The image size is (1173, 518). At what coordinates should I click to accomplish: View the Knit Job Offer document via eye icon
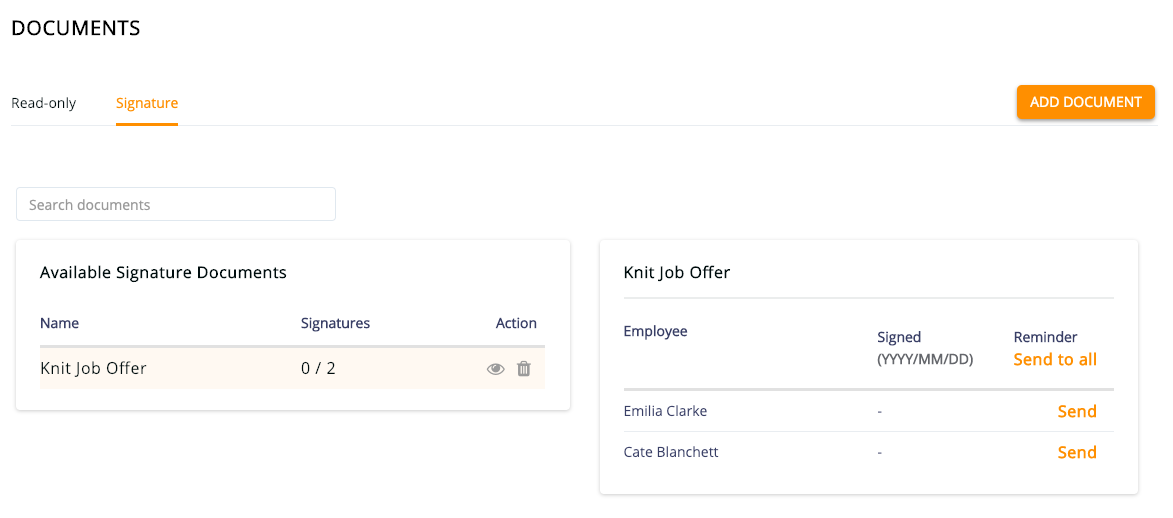(x=495, y=369)
